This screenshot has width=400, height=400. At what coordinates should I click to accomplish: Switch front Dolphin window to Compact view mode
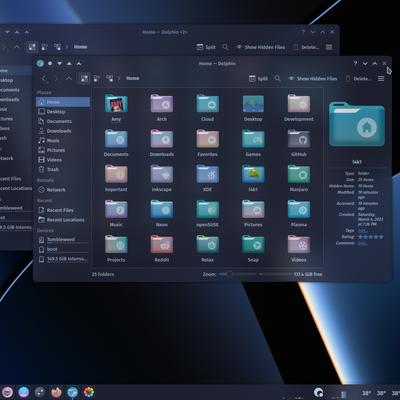click(97, 78)
